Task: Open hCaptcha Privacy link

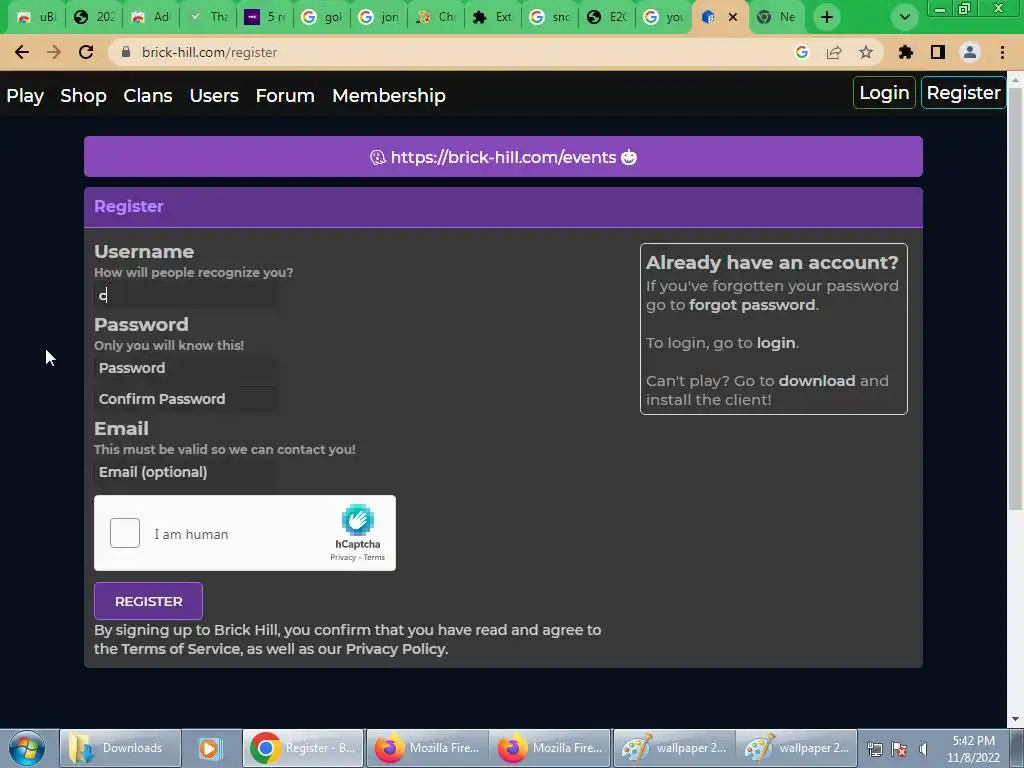Action: pos(343,557)
